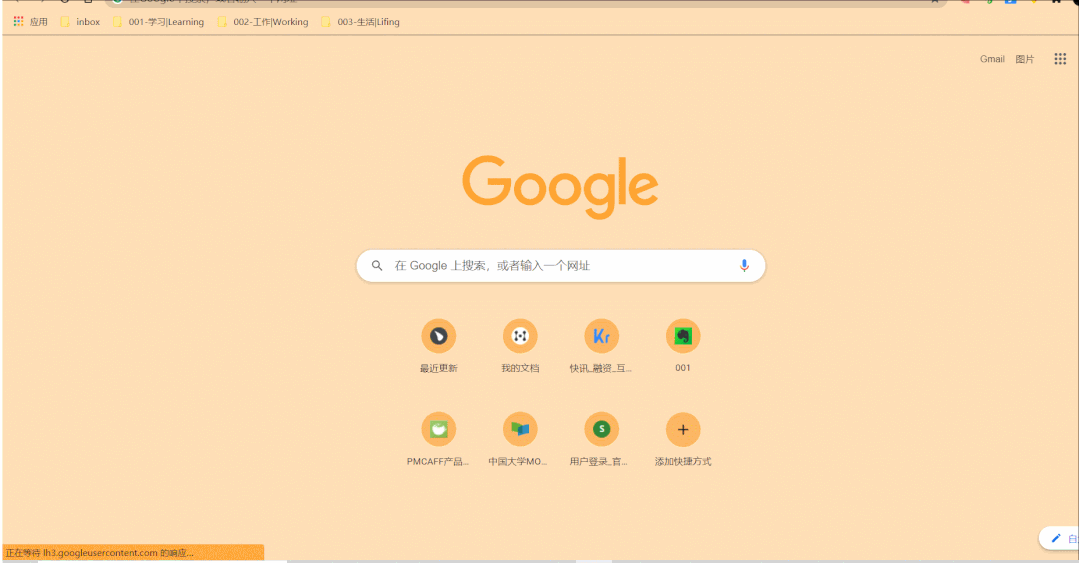Expand the 001-学习|Learning bookmark folder
Image resolution: width=1079 pixels, height=563 pixels.
tap(158, 22)
